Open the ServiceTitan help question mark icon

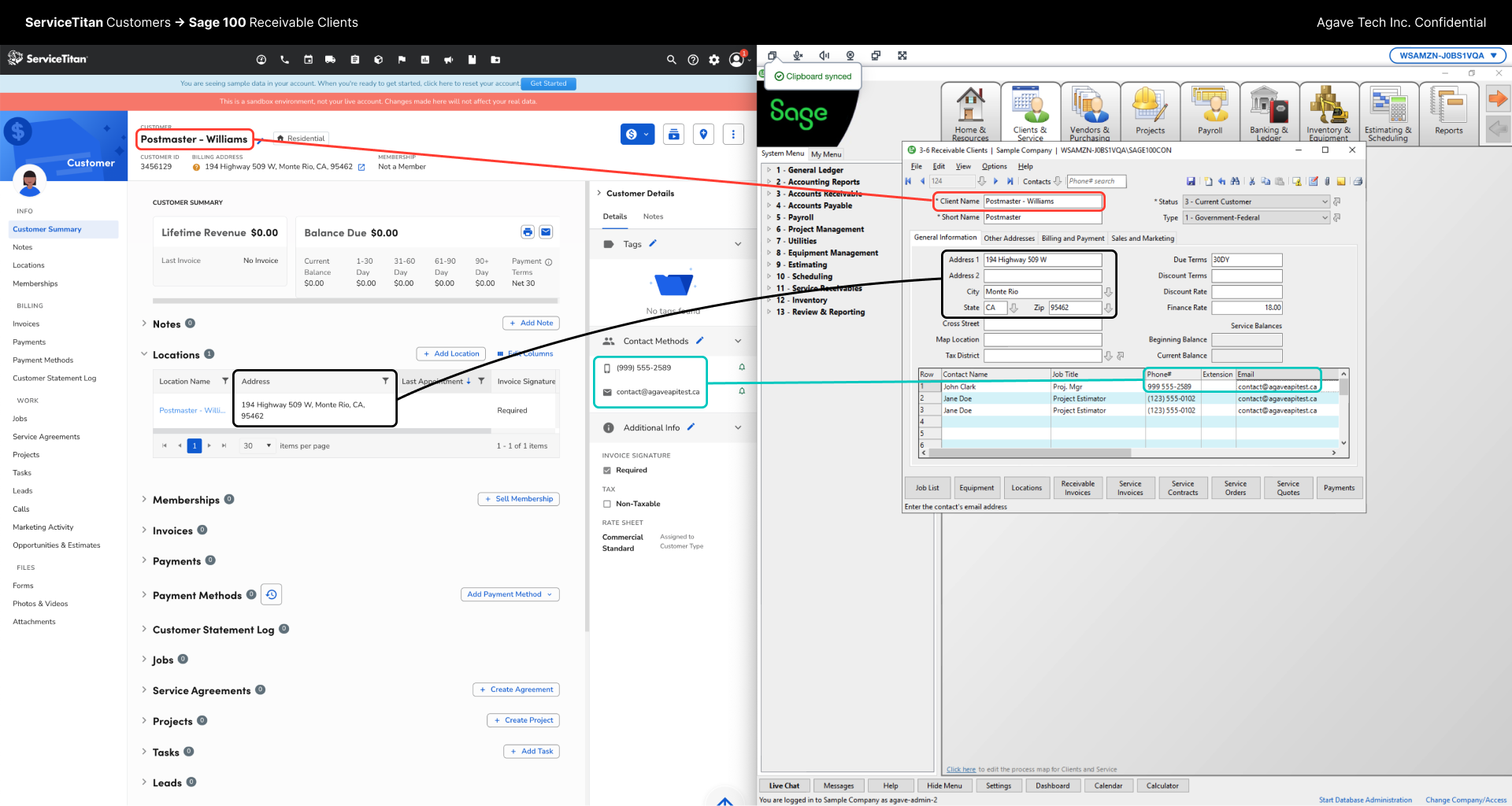point(693,60)
